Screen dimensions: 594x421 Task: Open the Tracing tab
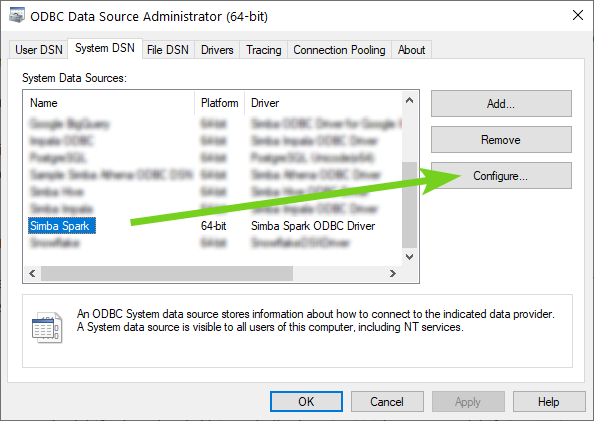tap(264, 50)
